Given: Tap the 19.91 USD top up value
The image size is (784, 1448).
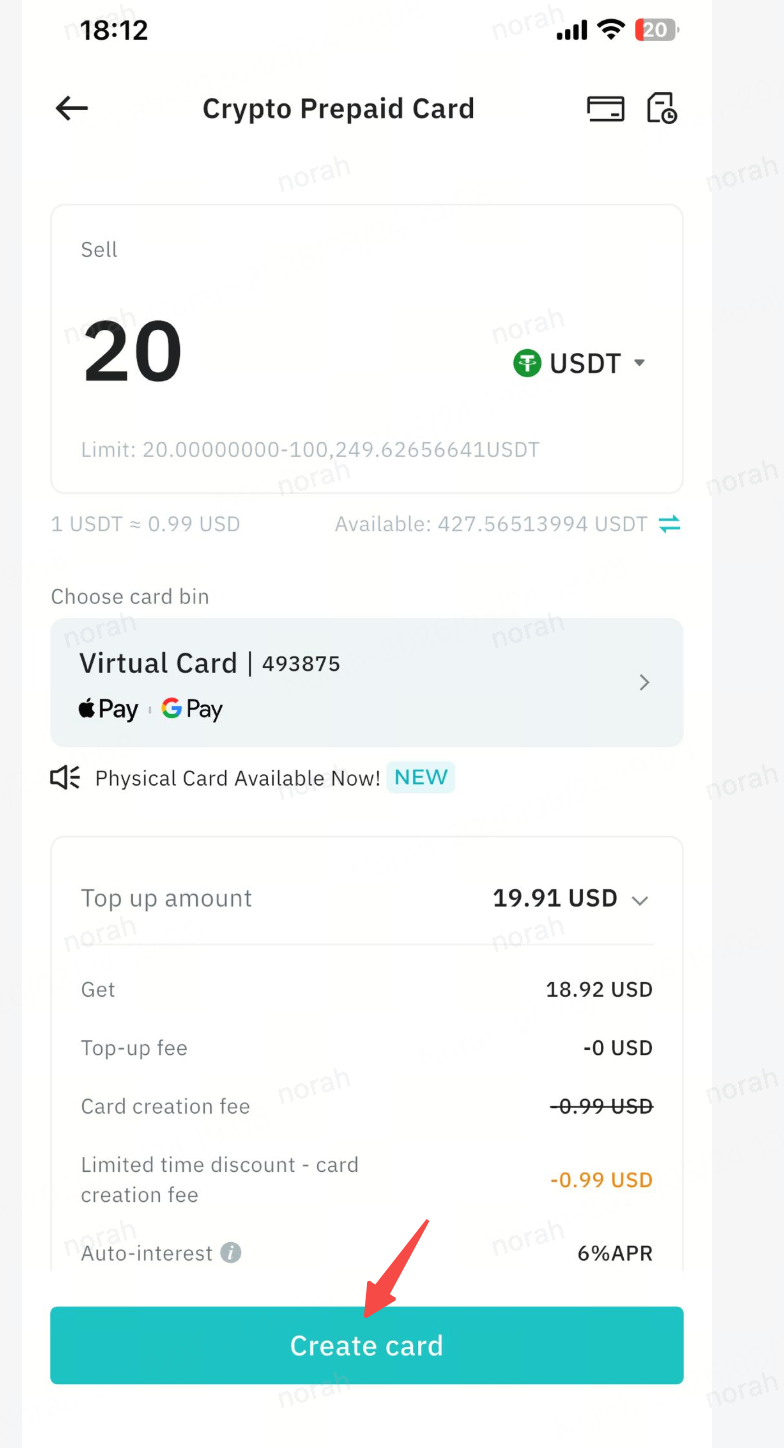Looking at the screenshot, I should point(555,898).
